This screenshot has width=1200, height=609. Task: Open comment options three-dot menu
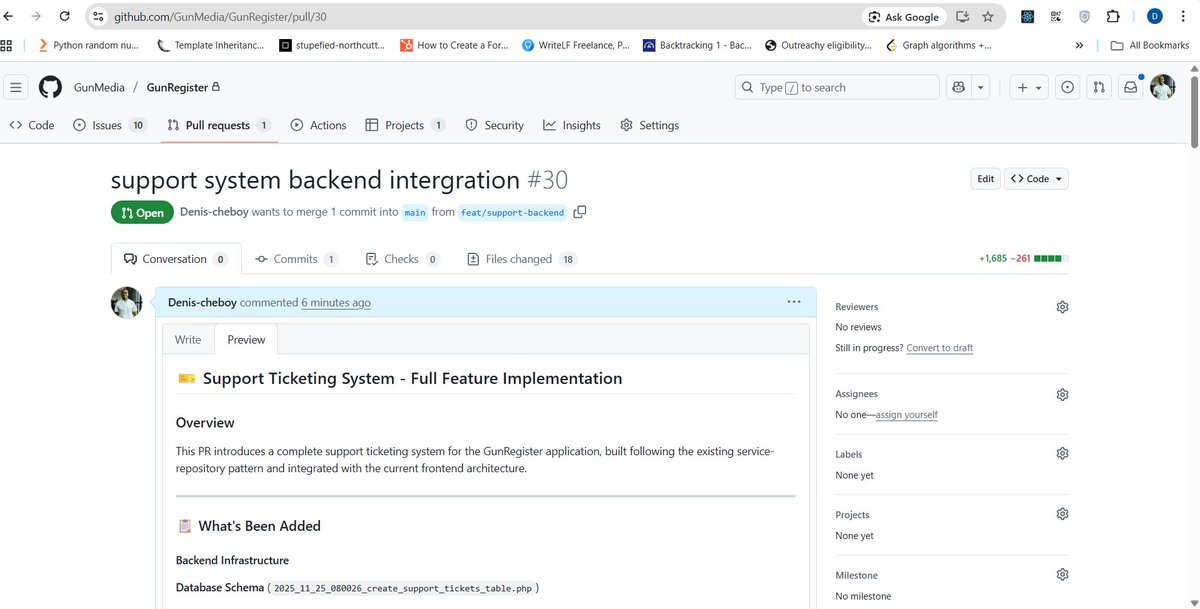794,302
